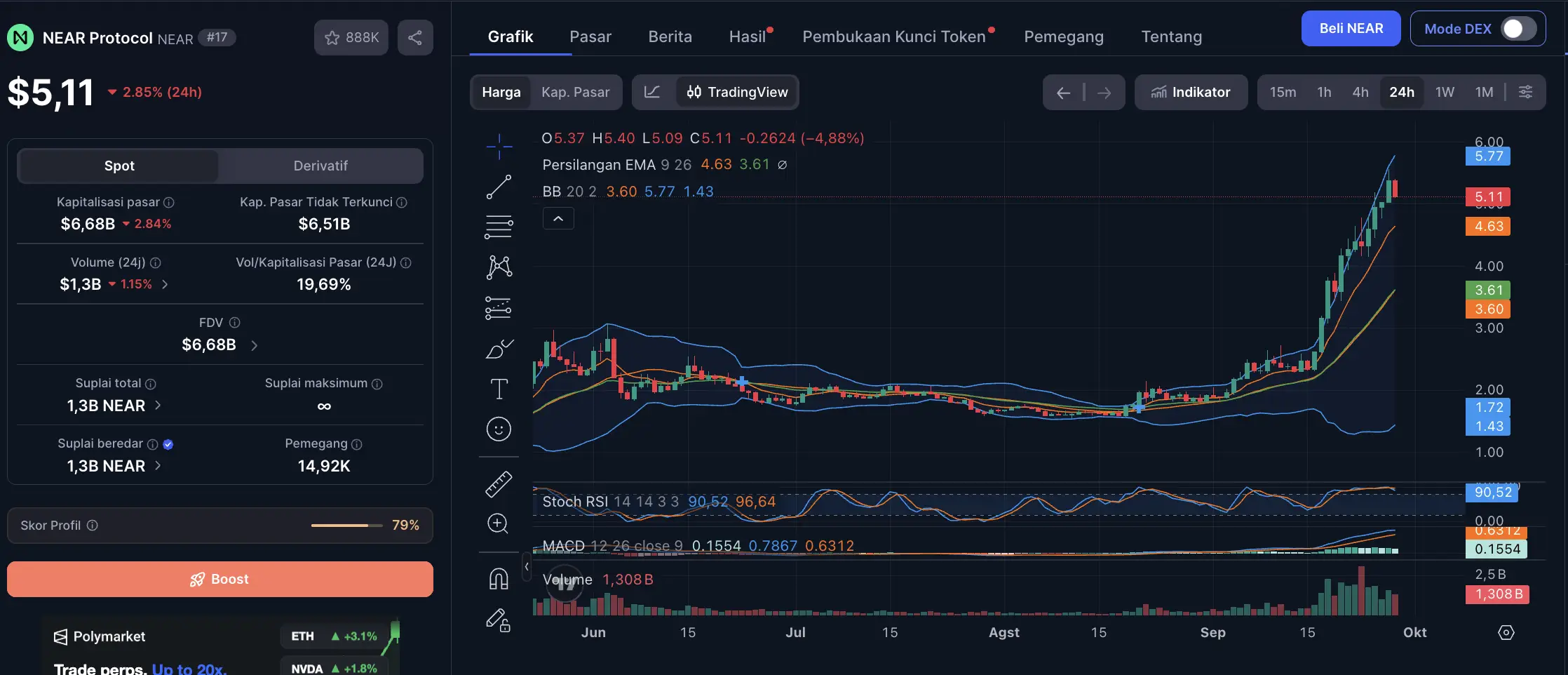Click the Boost button
Image resolution: width=1568 pixels, height=675 pixels.
pyautogui.click(x=220, y=579)
